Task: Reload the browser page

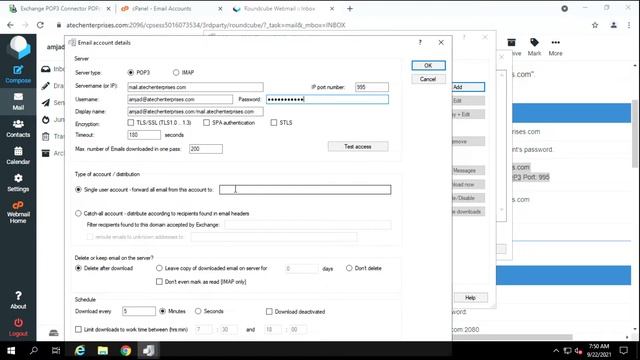Action: click(x=40, y=25)
